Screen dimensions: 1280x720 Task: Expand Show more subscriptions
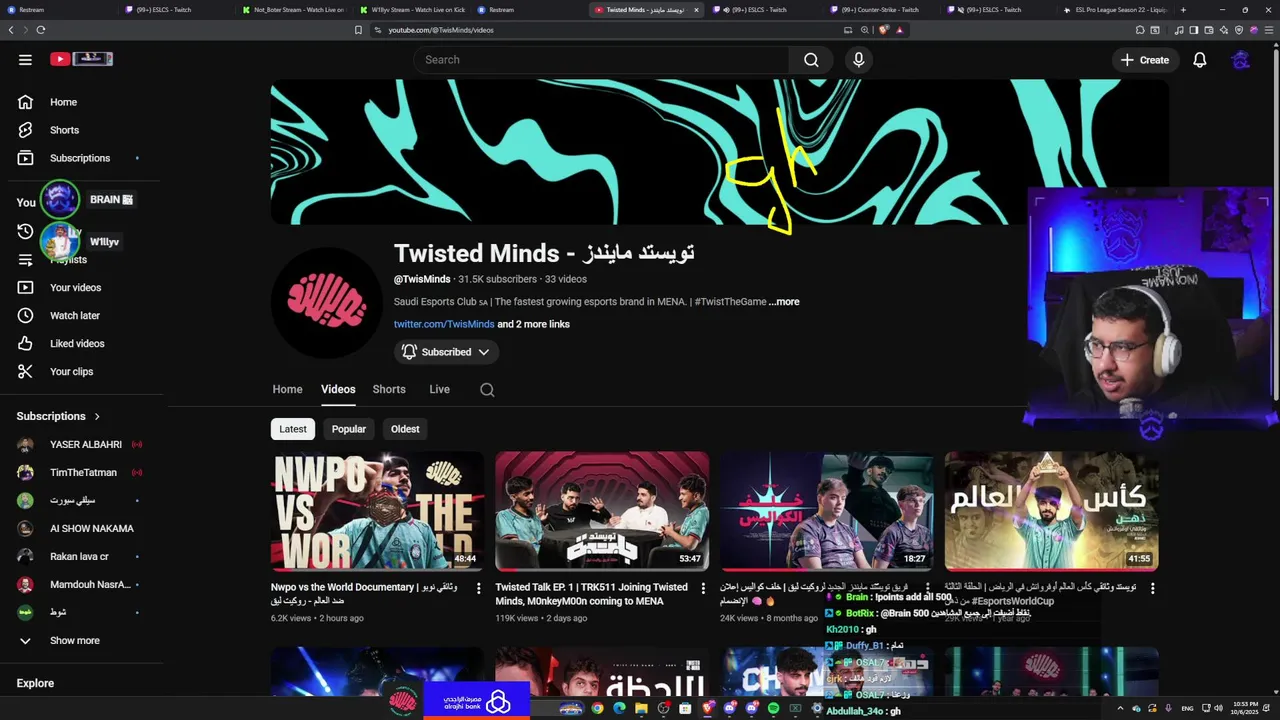click(x=75, y=641)
